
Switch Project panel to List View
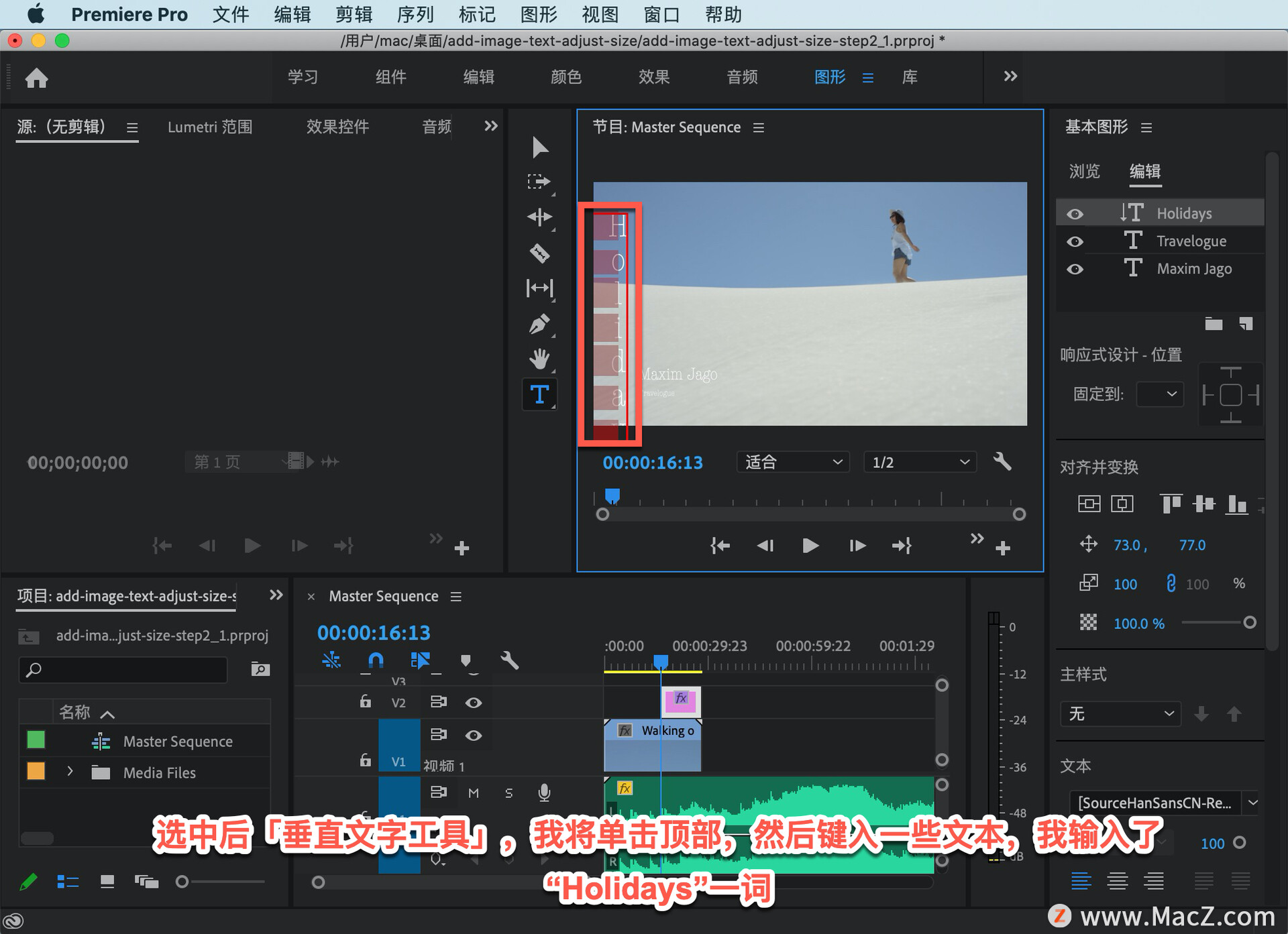tap(68, 882)
